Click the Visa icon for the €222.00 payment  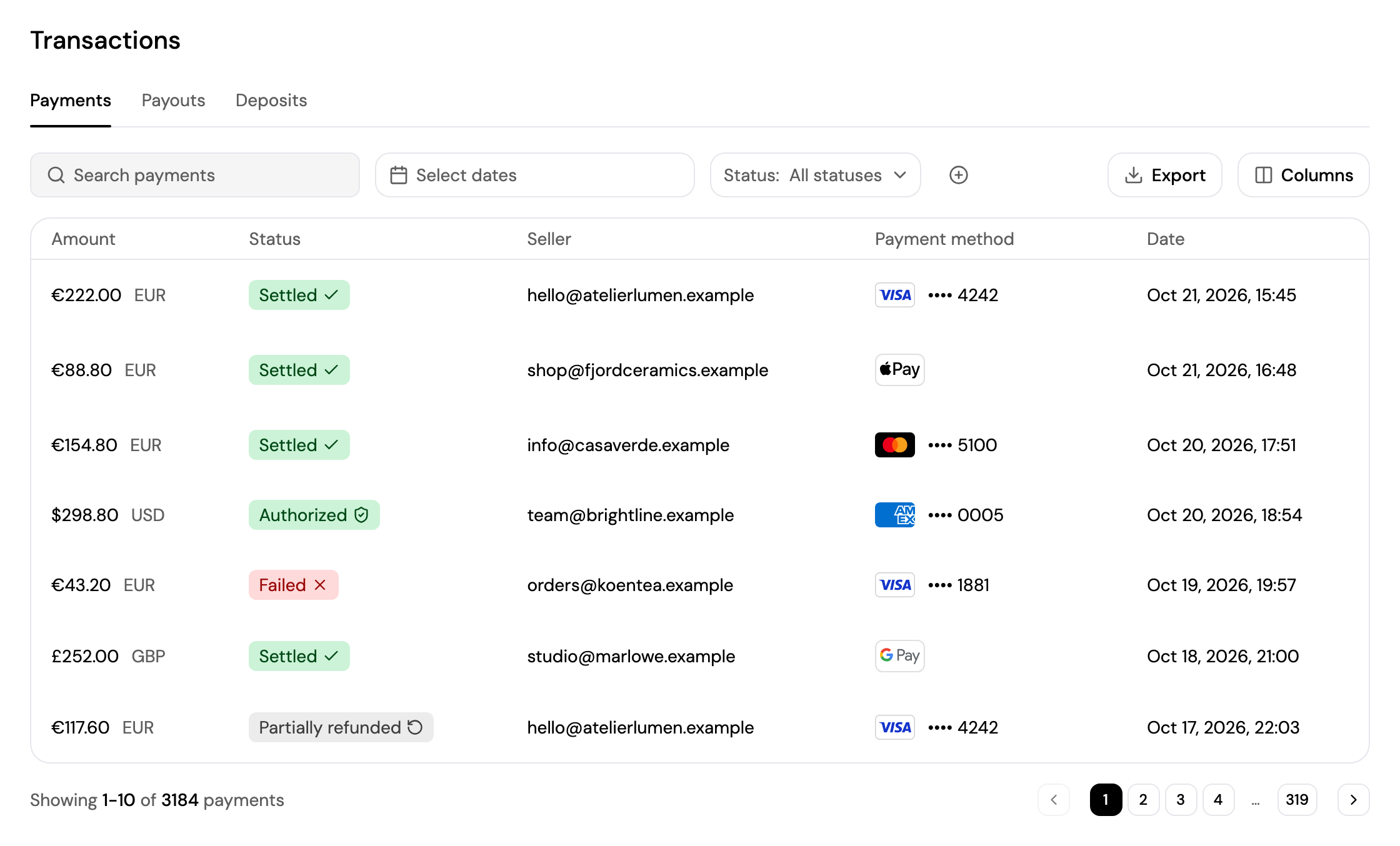pyautogui.click(x=894, y=295)
